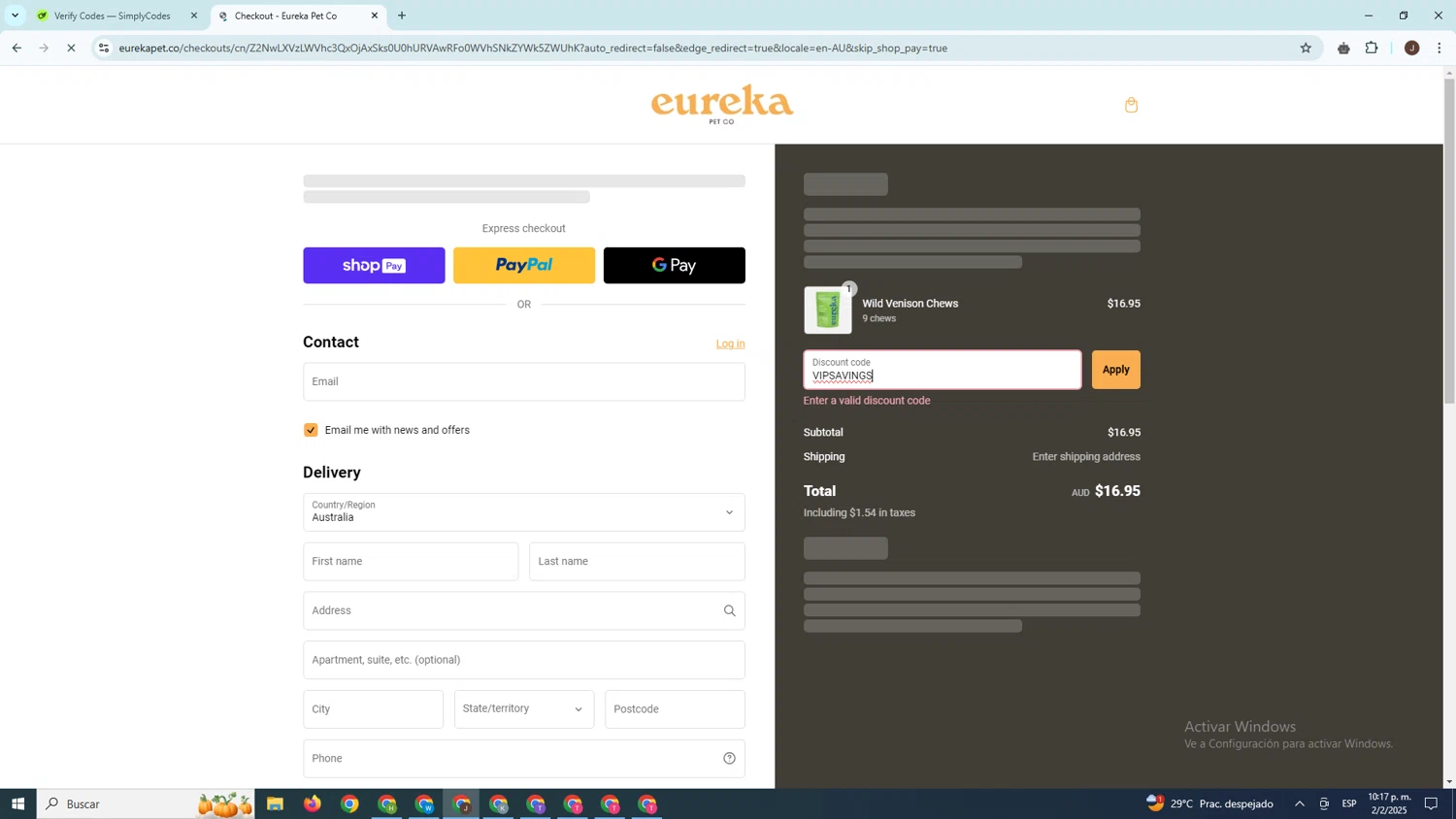Open the shopping cart bag icon

1131,105
